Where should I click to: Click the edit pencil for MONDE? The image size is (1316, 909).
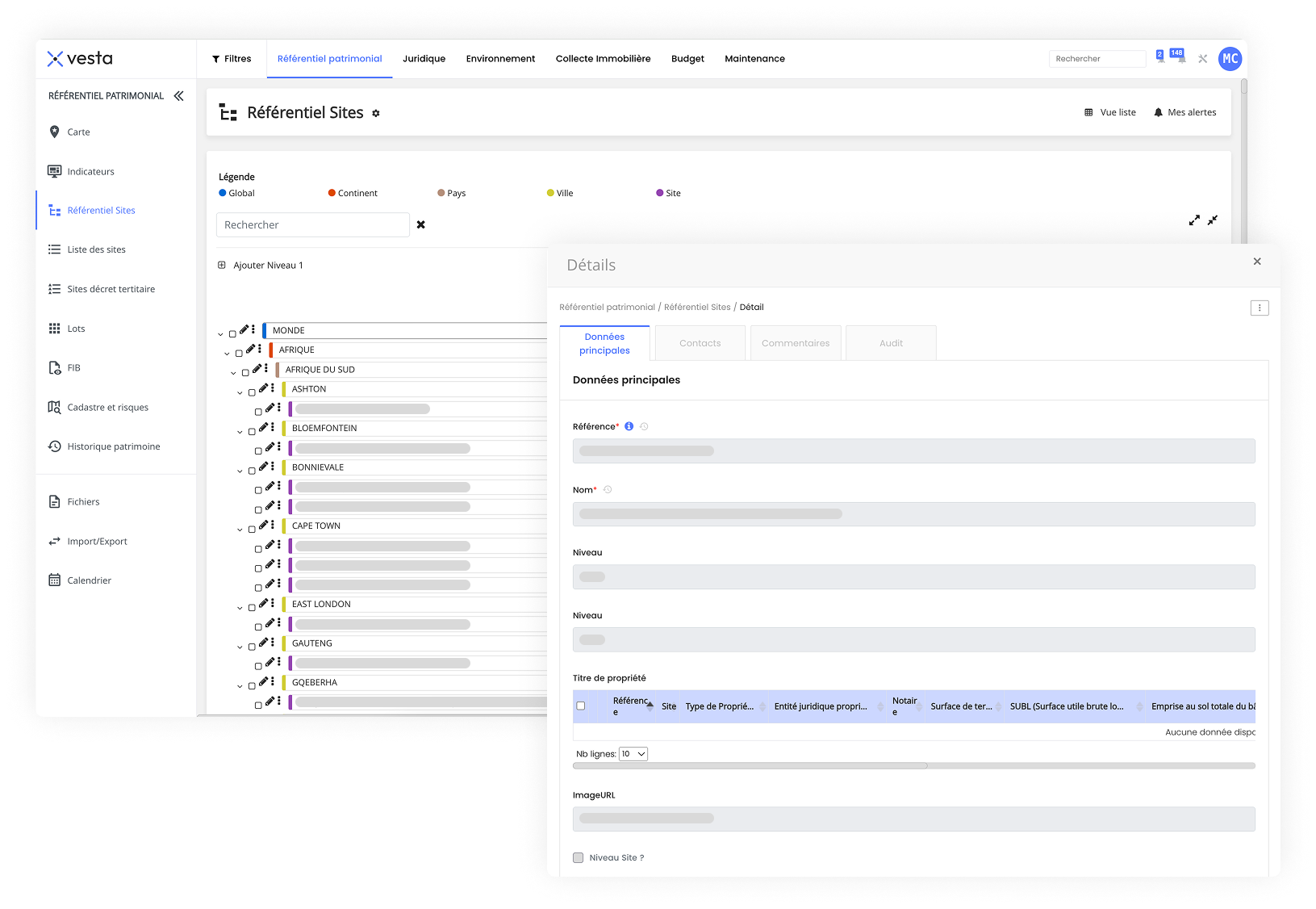pyautogui.click(x=244, y=329)
